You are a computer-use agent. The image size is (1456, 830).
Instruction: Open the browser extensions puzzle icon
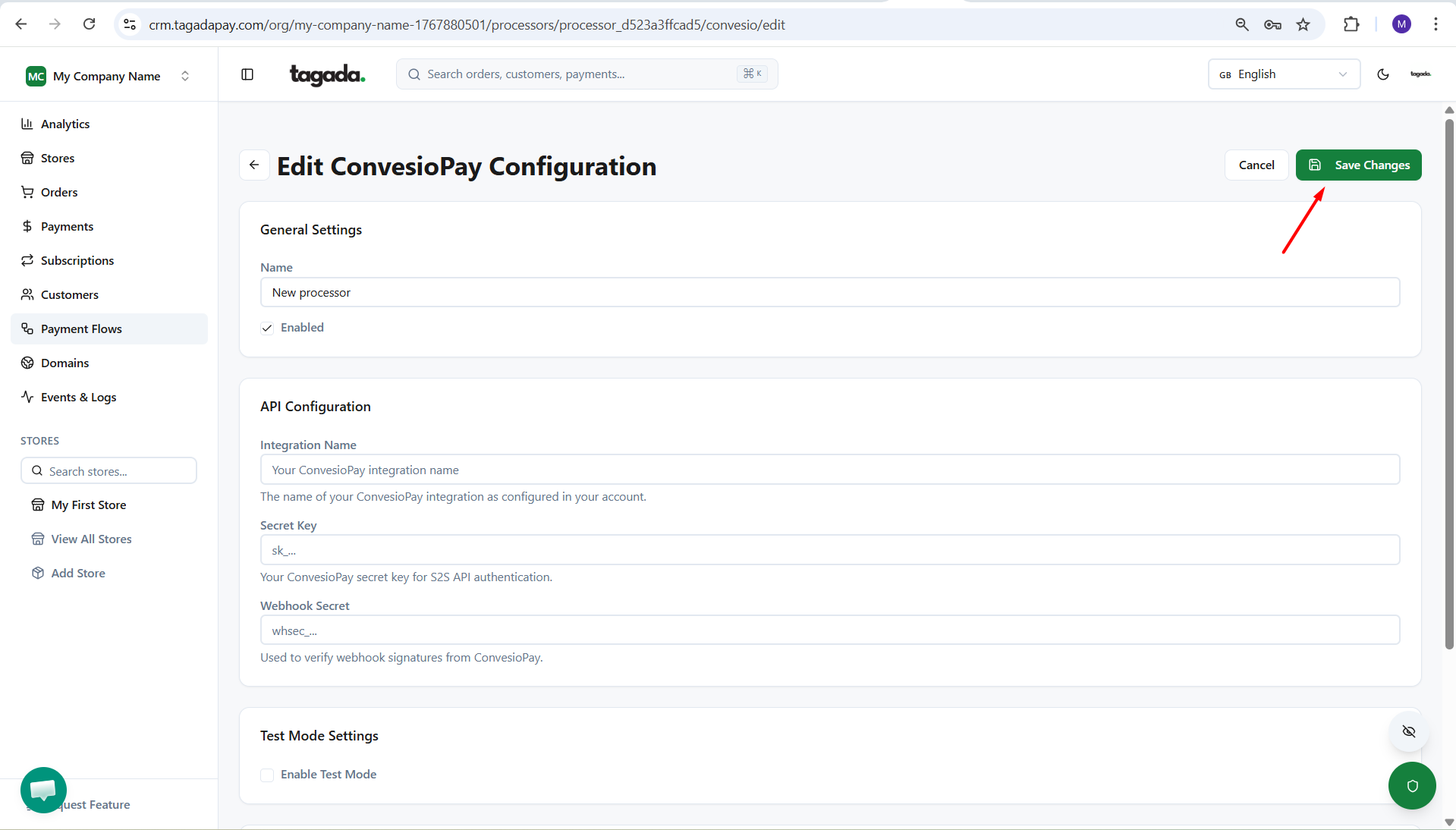pos(1351,24)
